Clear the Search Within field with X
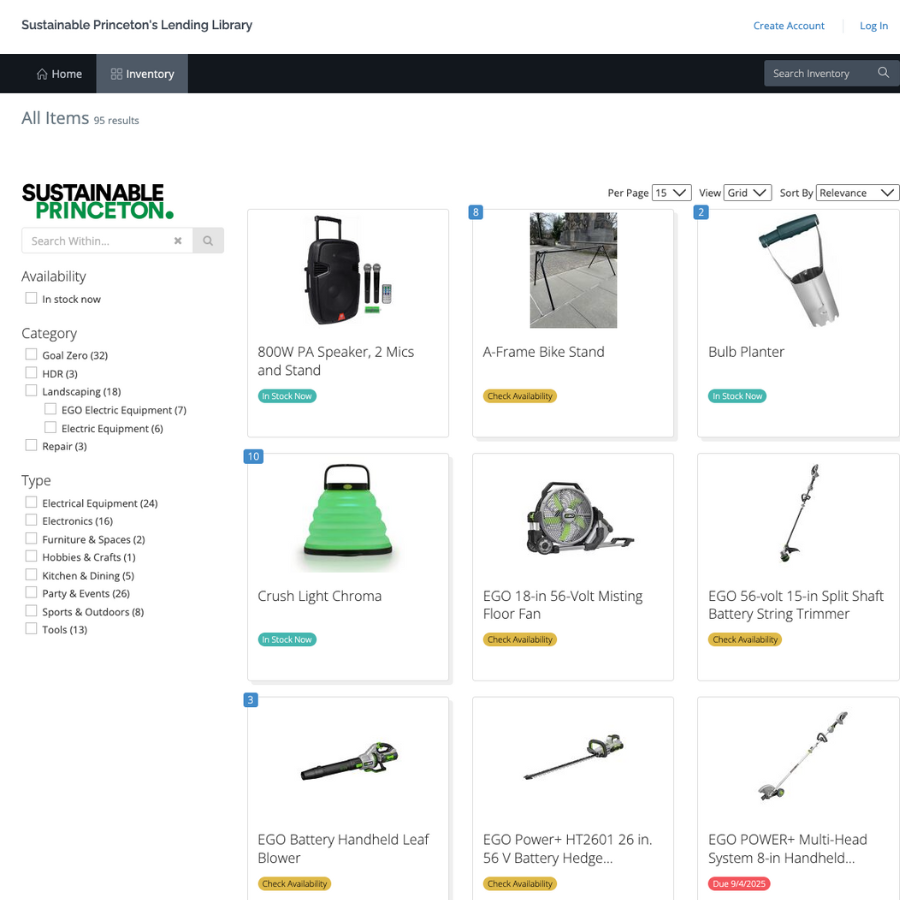Viewport: 900px width, 900px height. coord(178,241)
